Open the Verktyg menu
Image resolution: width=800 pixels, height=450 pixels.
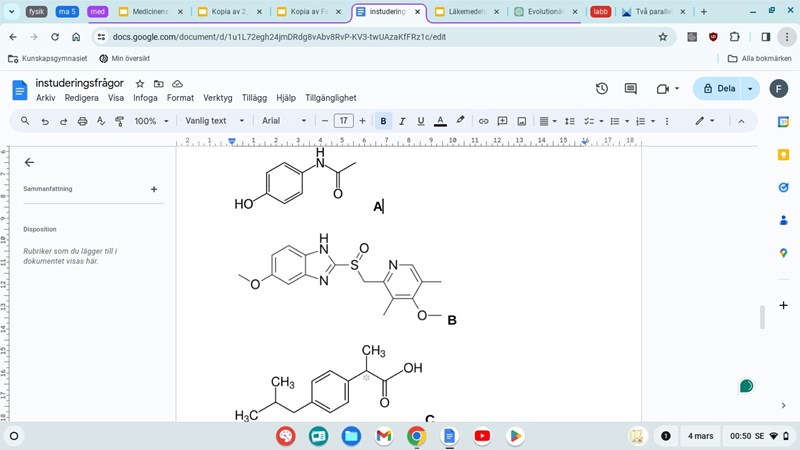[217, 98]
